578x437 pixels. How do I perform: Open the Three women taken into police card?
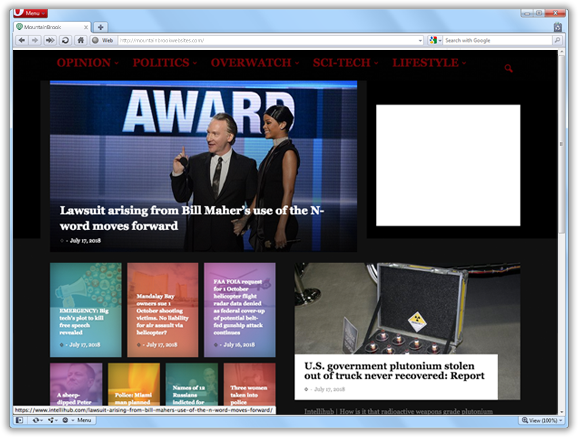tap(250, 385)
